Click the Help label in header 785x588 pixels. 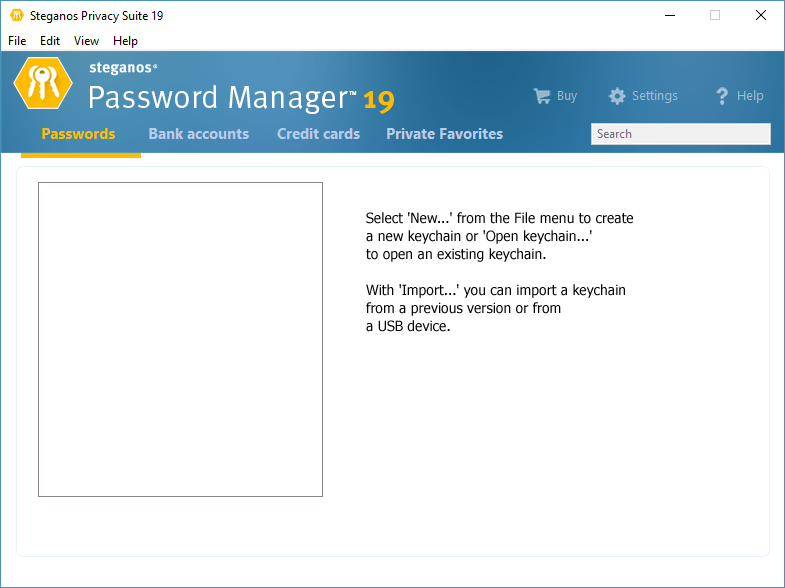pos(750,96)
